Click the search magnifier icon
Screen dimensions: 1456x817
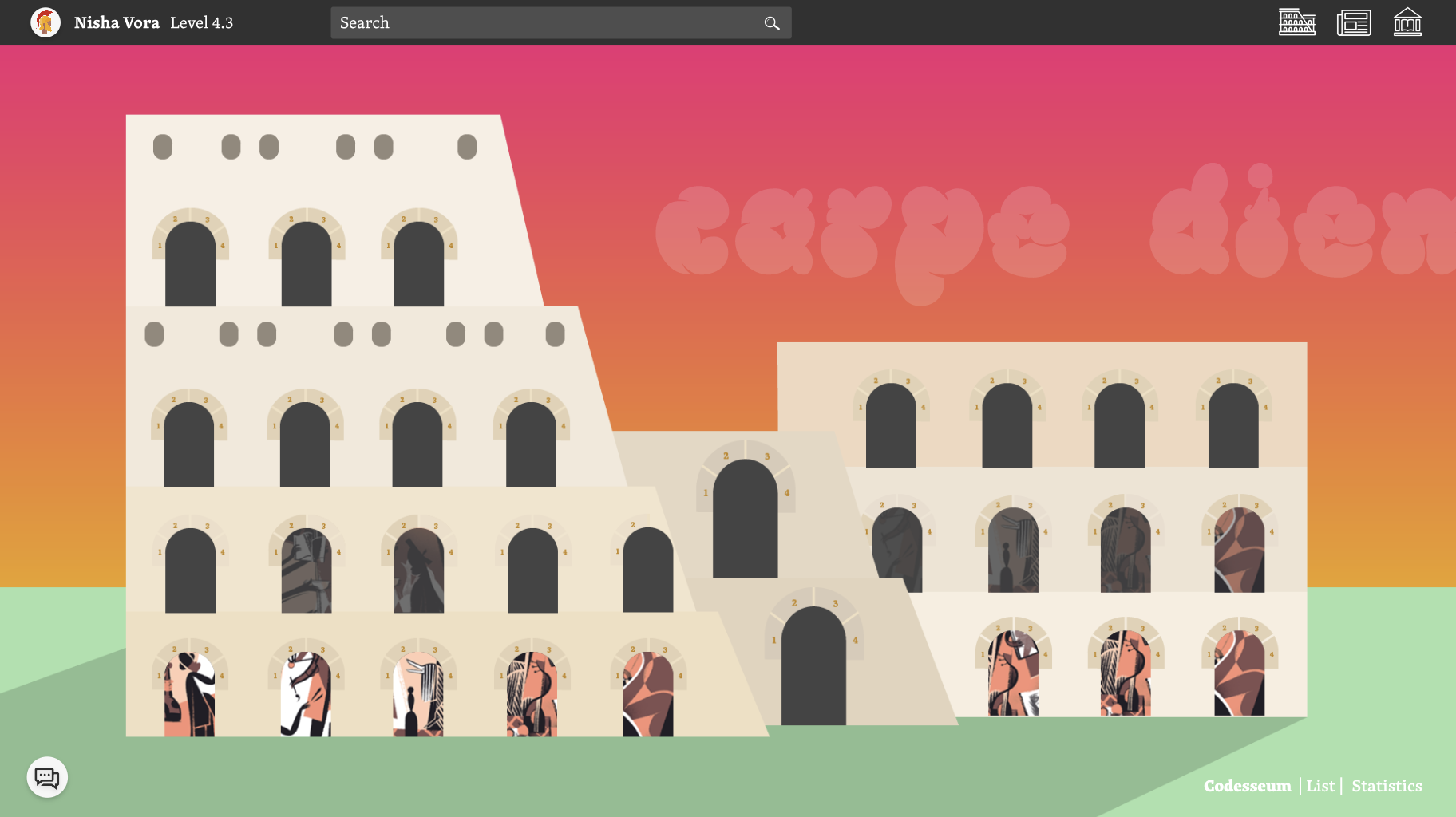(x=772, y=23)
